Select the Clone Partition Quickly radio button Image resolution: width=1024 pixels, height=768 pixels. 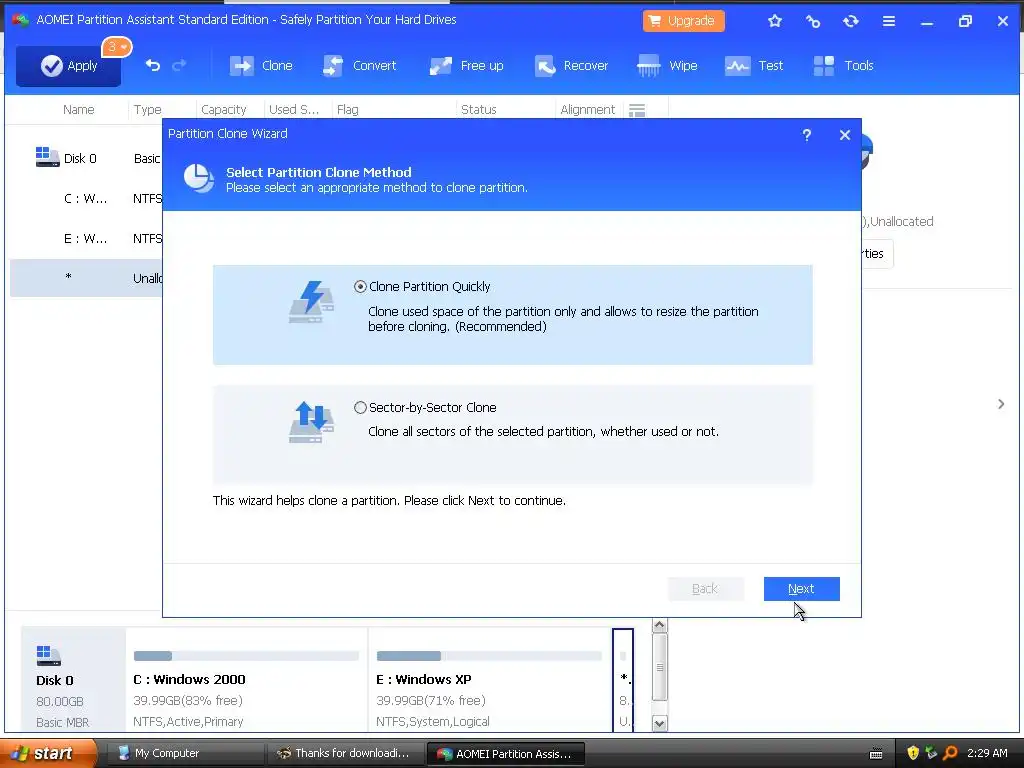pos(360,287)
